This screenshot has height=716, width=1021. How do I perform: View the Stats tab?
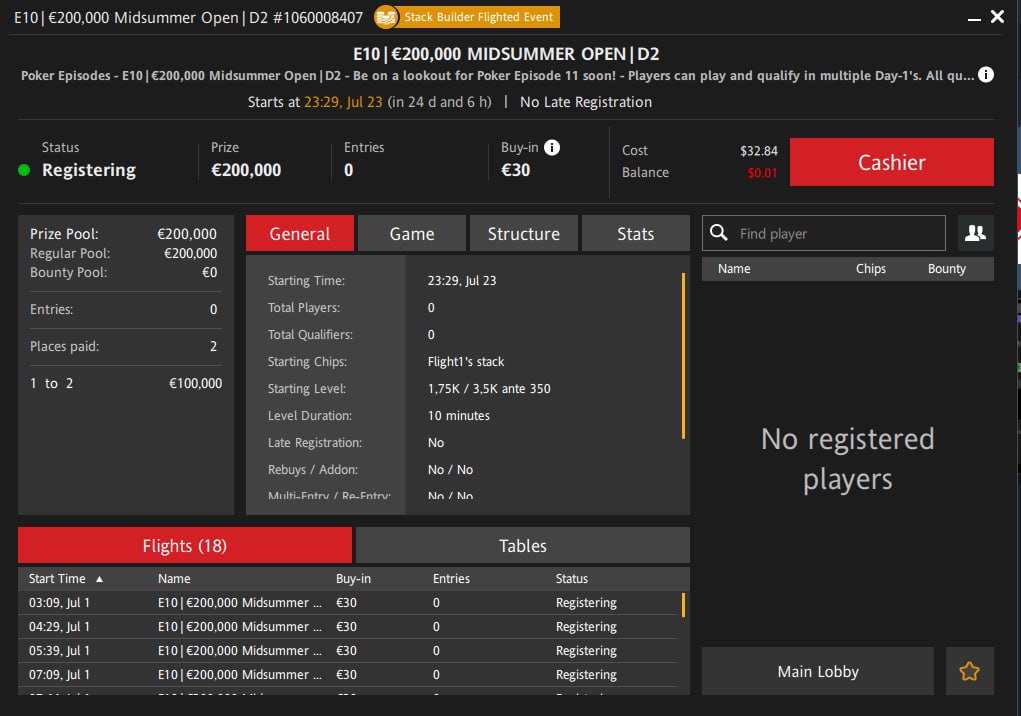[635, 233]
